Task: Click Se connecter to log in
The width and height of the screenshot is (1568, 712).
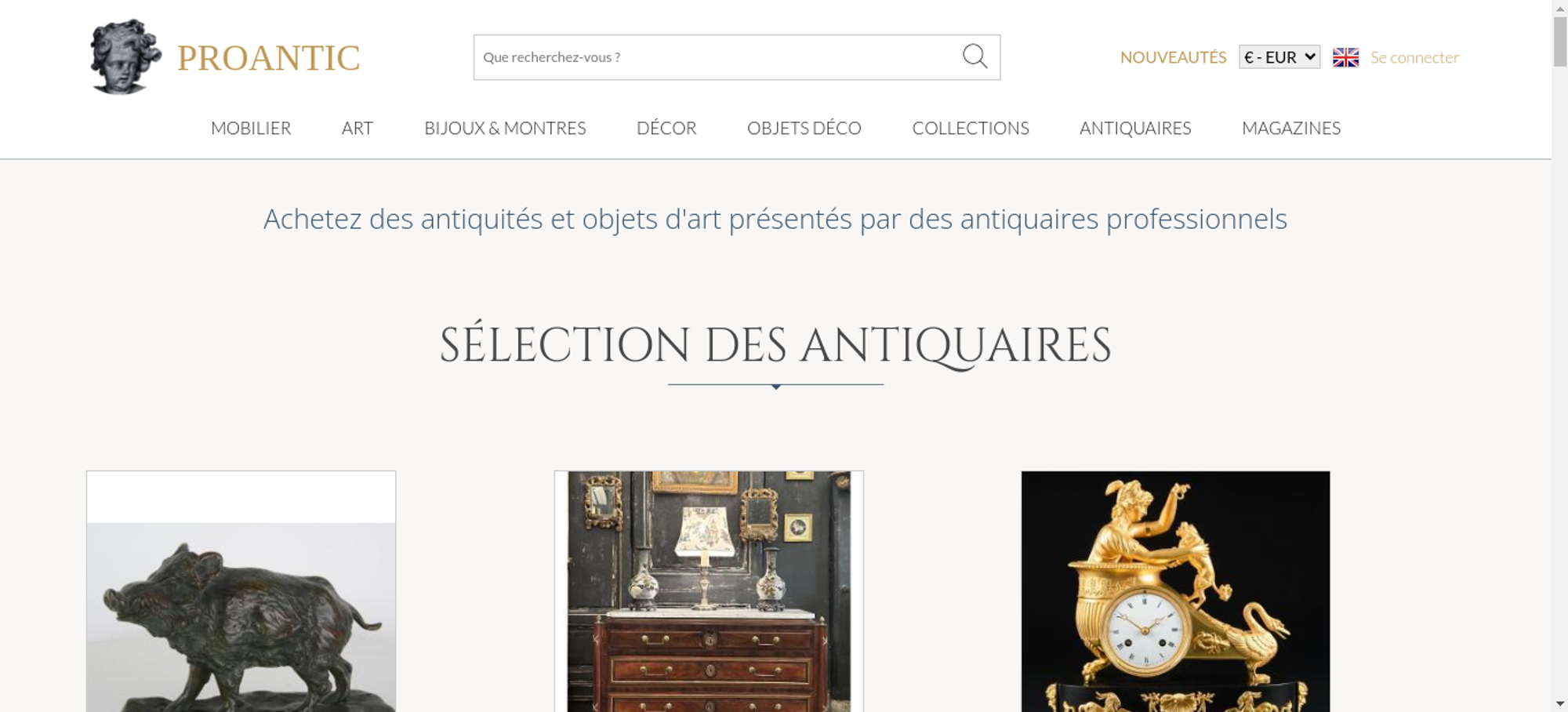Action: (x=1414, y=57)
